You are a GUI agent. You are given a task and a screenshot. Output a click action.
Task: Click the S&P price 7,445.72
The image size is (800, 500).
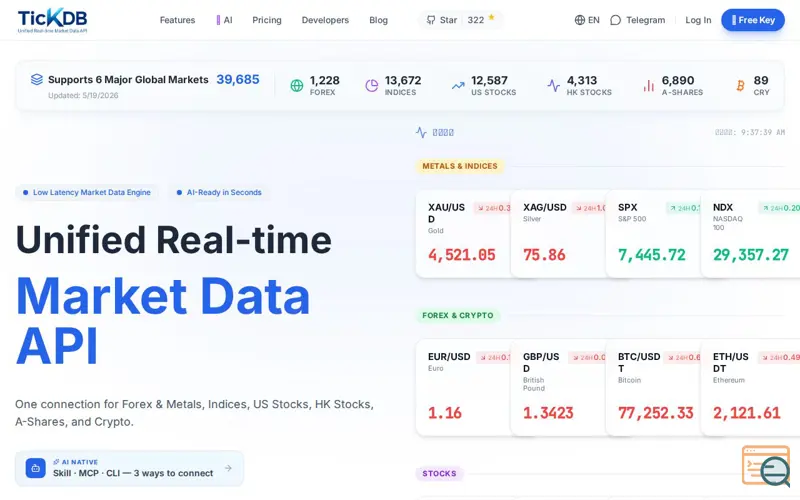point(652,255)
